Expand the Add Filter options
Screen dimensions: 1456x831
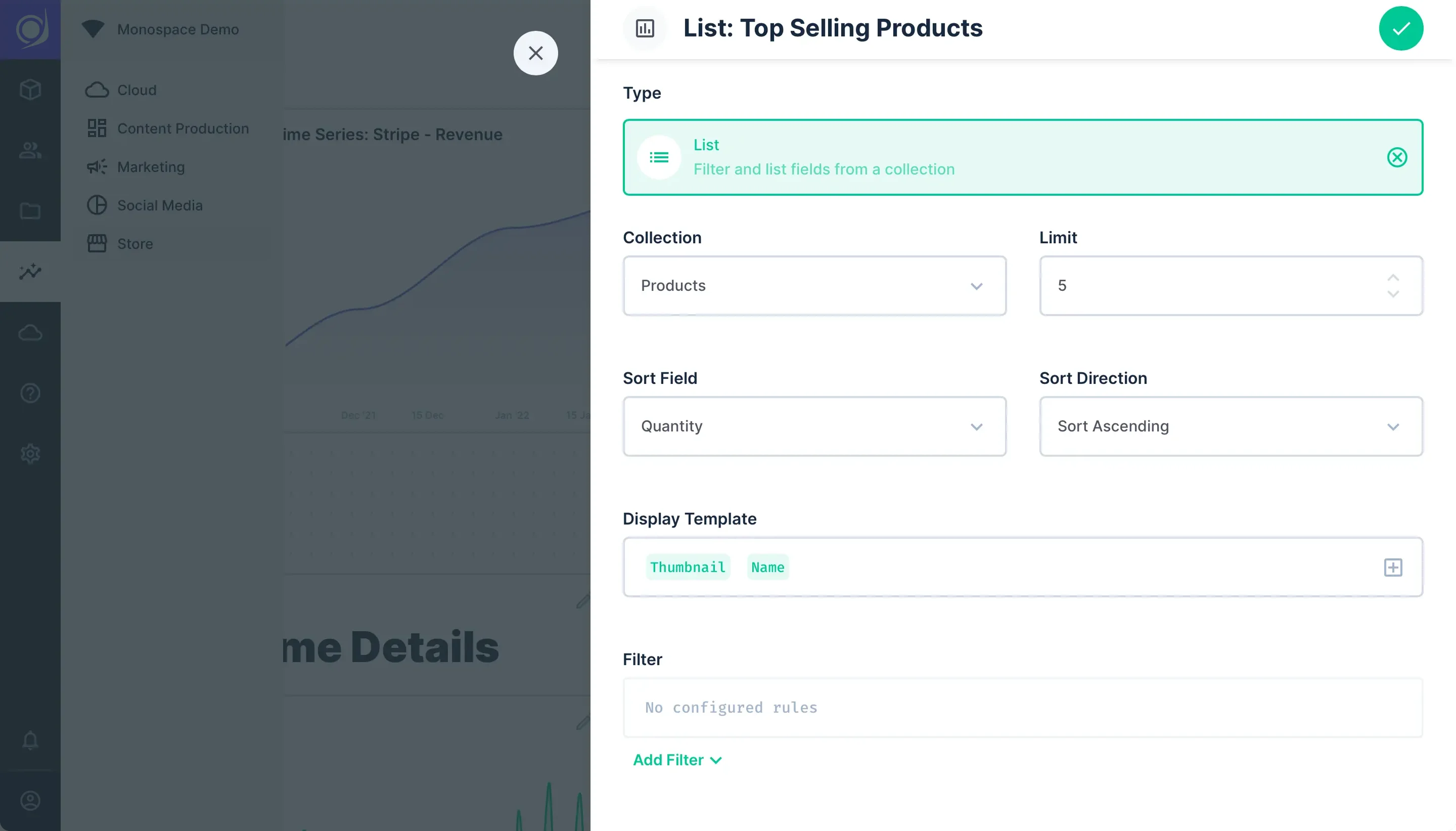[676, 760]
